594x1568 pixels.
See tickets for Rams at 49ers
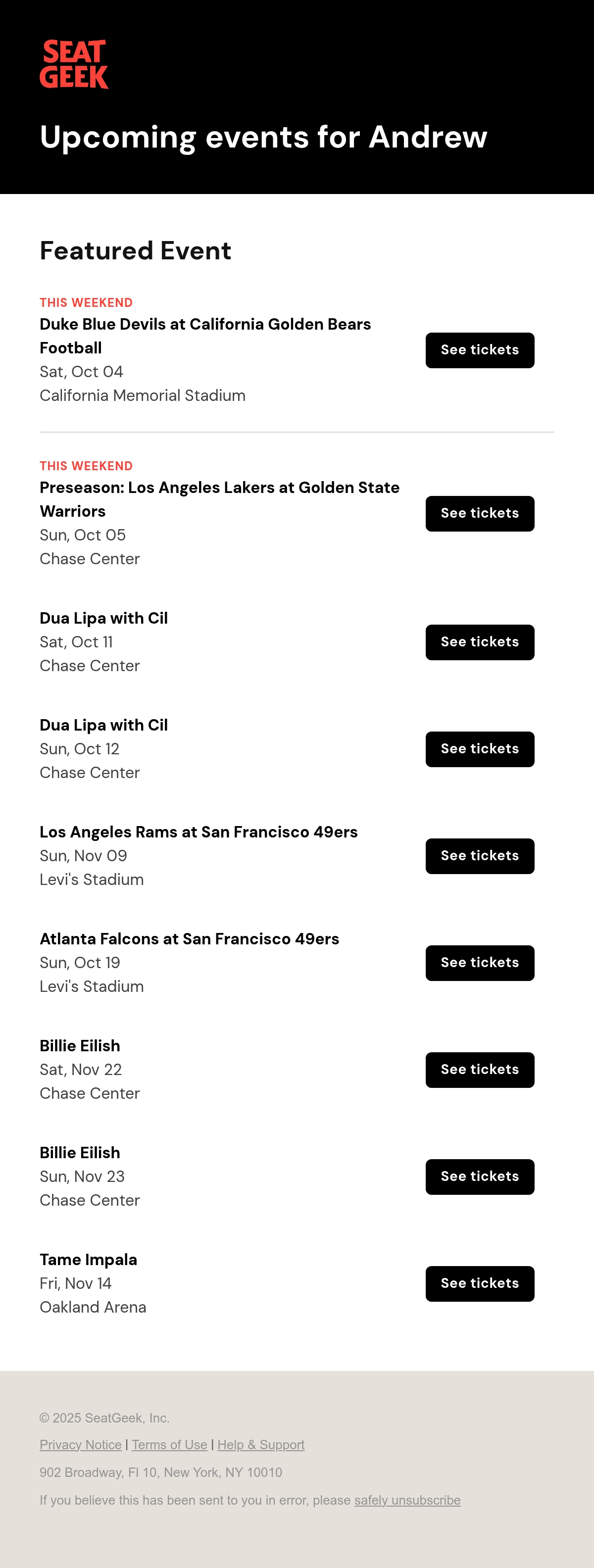480,856
